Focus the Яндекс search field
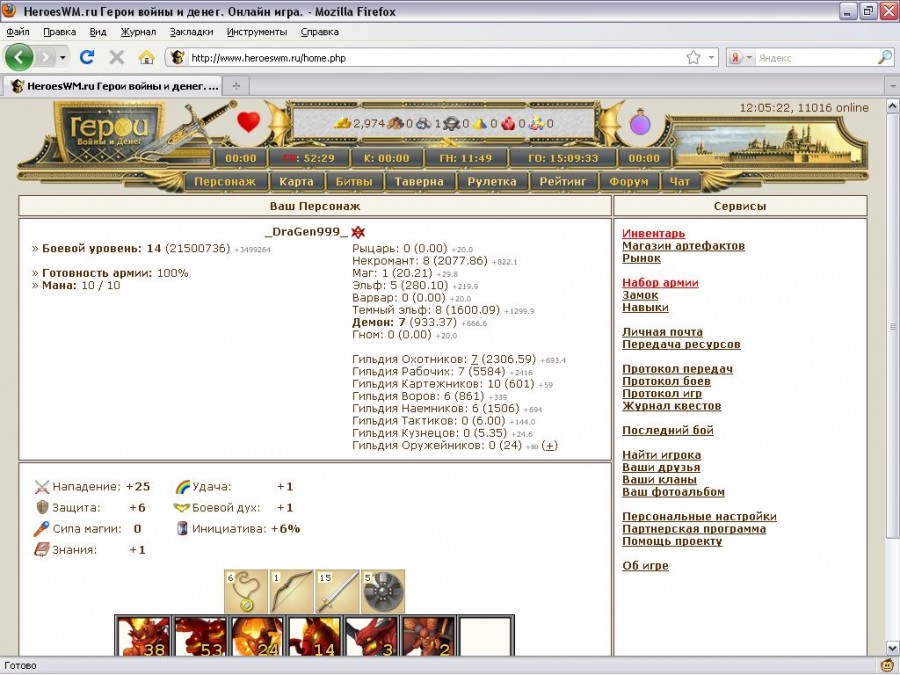 [816, 58]
